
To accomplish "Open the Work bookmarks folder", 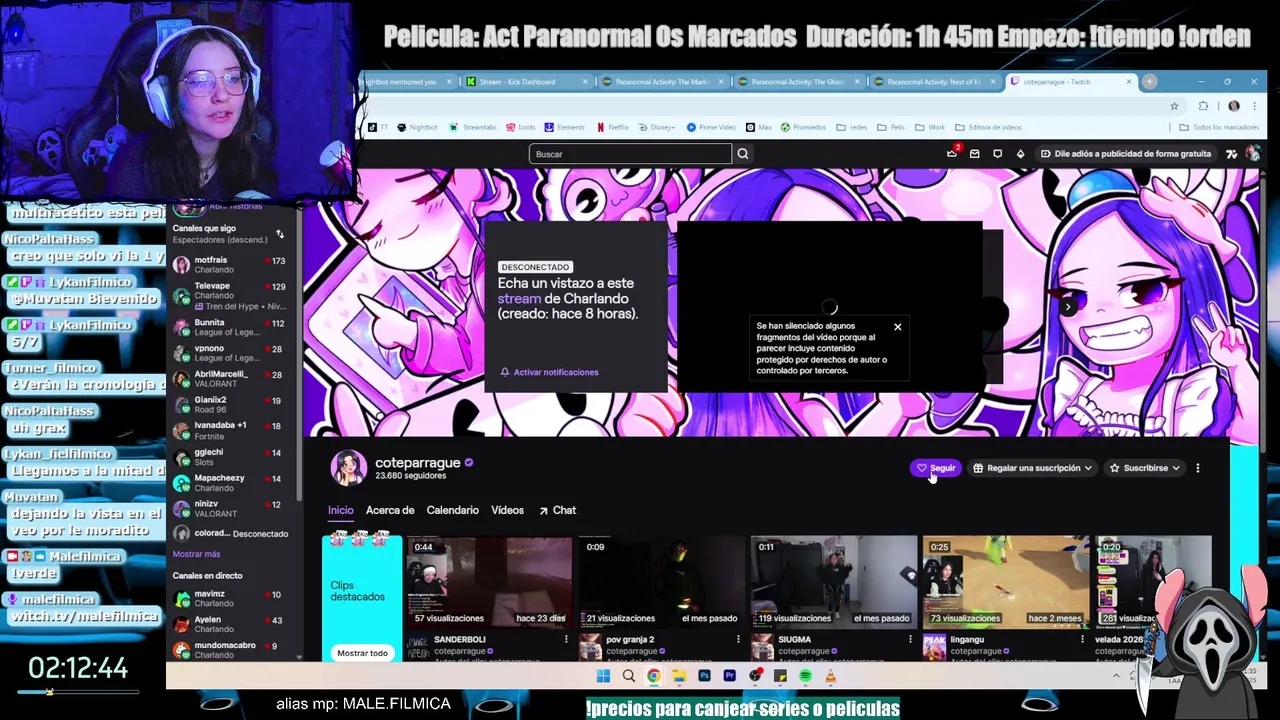I will (x=930, y=127).
